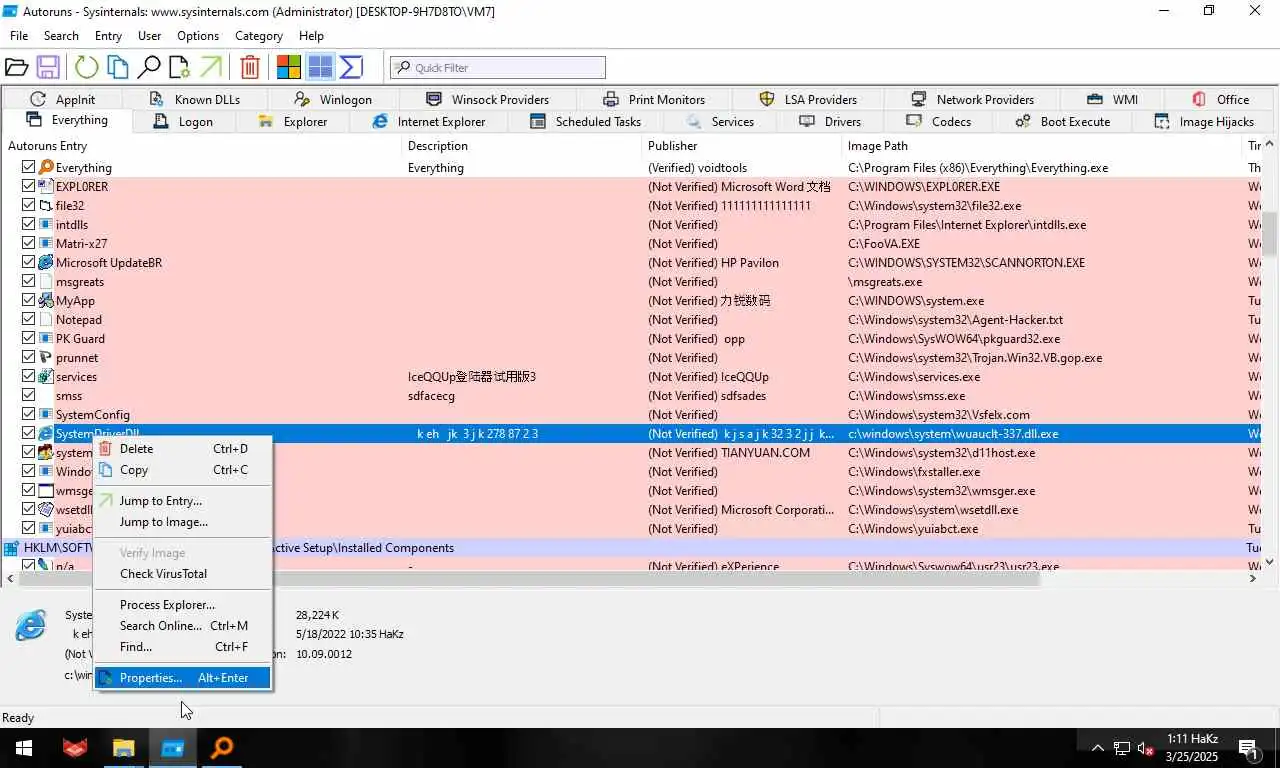
Task: Choose Properties in the context menu
Action: [182, 678]
